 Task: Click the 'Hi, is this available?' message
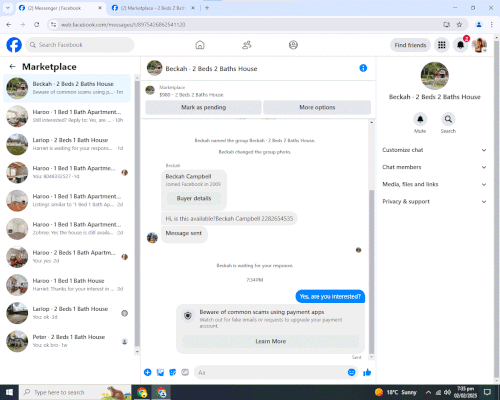(229, 219)
